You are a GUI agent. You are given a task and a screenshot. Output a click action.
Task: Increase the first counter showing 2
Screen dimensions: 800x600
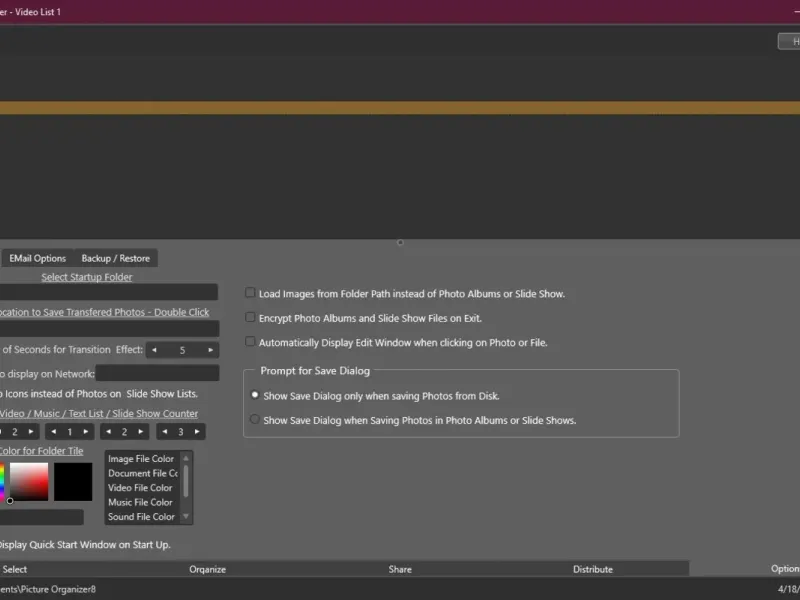tap(31, 432)
